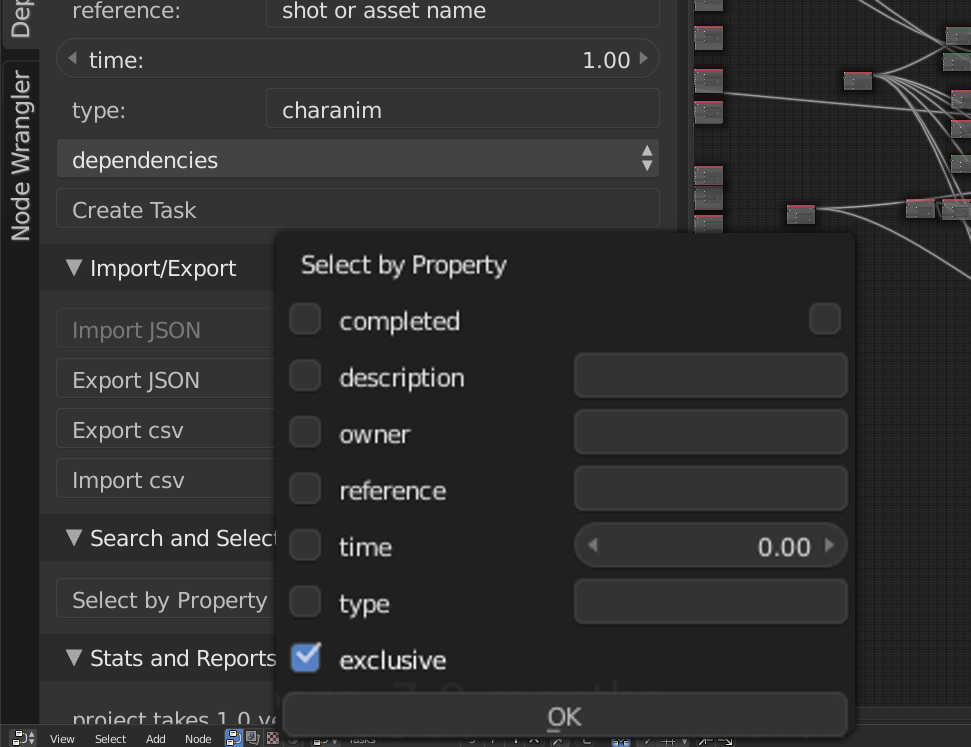Uncheck the exclusive checkbox

point(305,659)
